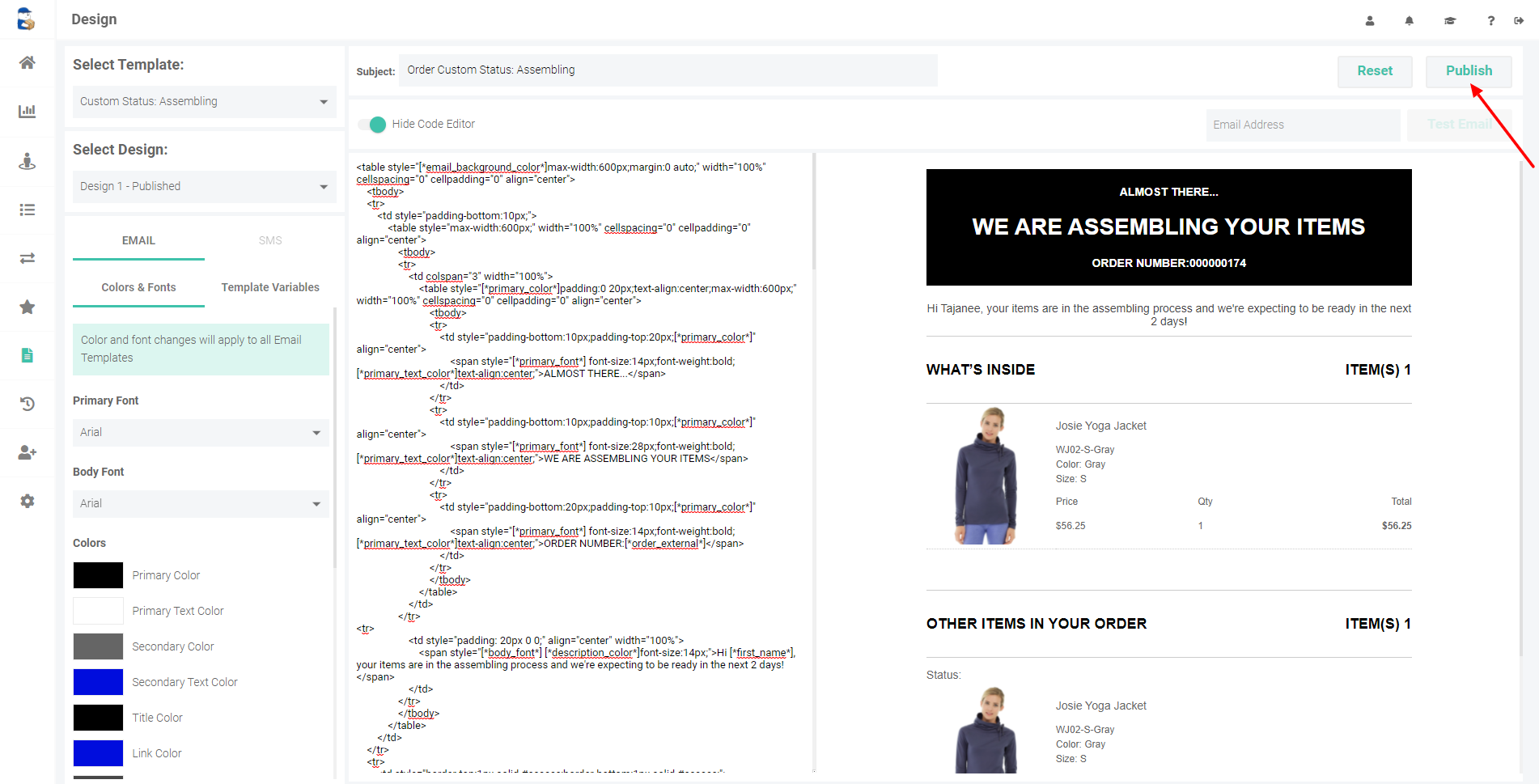The height and width of the screenshot is (784, 1539).
Task: Click the second Josie Yoga Jacket image
Action: [x=986, y=730]
